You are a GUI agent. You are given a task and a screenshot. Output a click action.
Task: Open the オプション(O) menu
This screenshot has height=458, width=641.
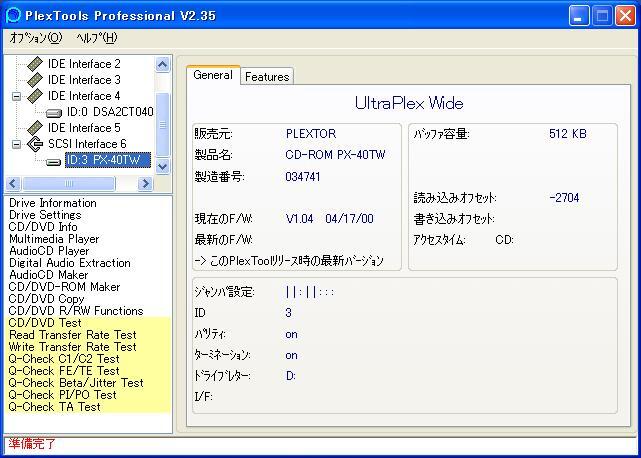36,38
